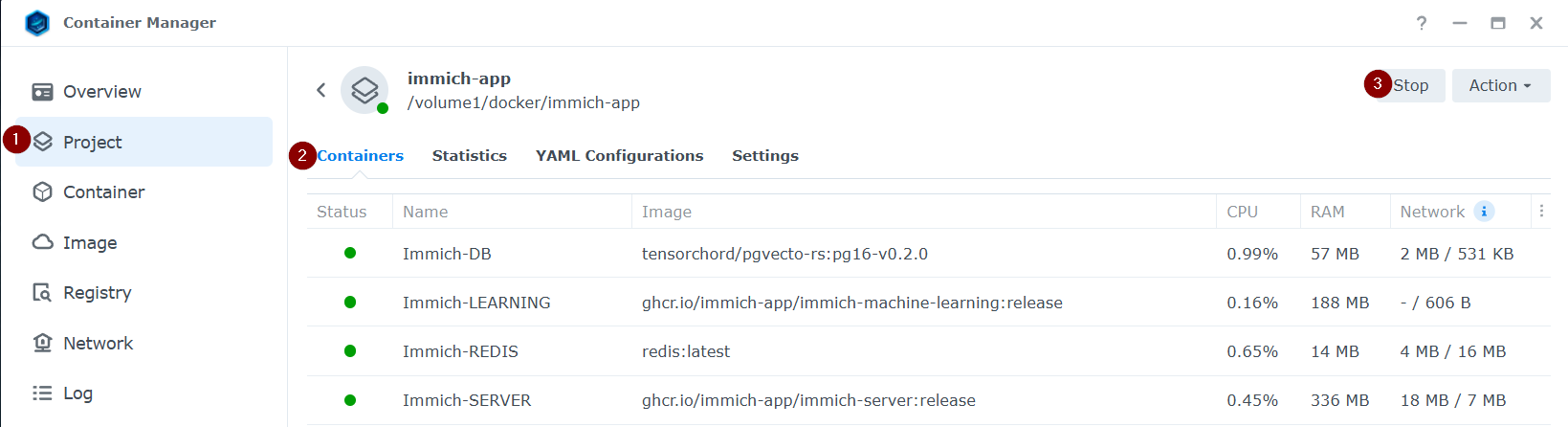Click the Network icon in sidebar
1568x427 pixels.
click(42, 343)
